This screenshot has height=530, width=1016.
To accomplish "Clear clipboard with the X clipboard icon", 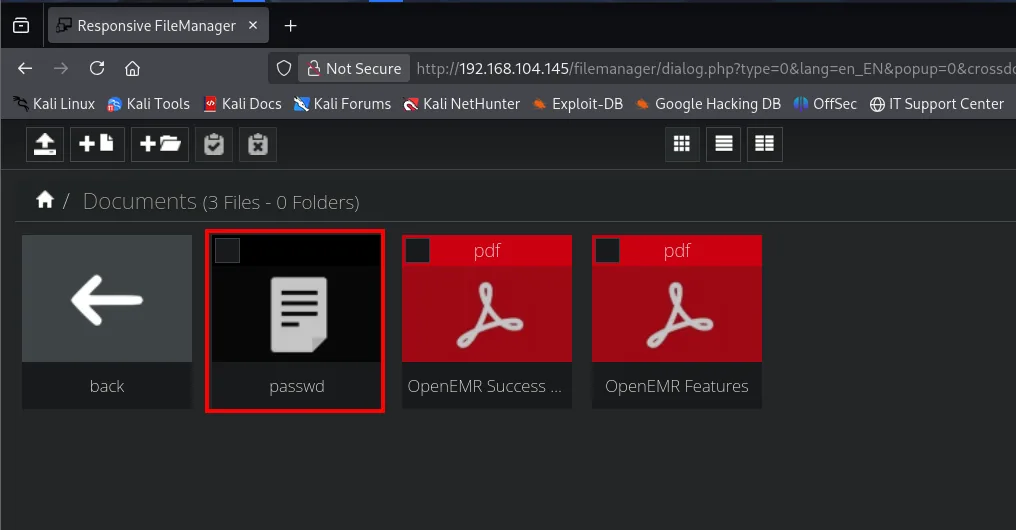I will (258, 144).
